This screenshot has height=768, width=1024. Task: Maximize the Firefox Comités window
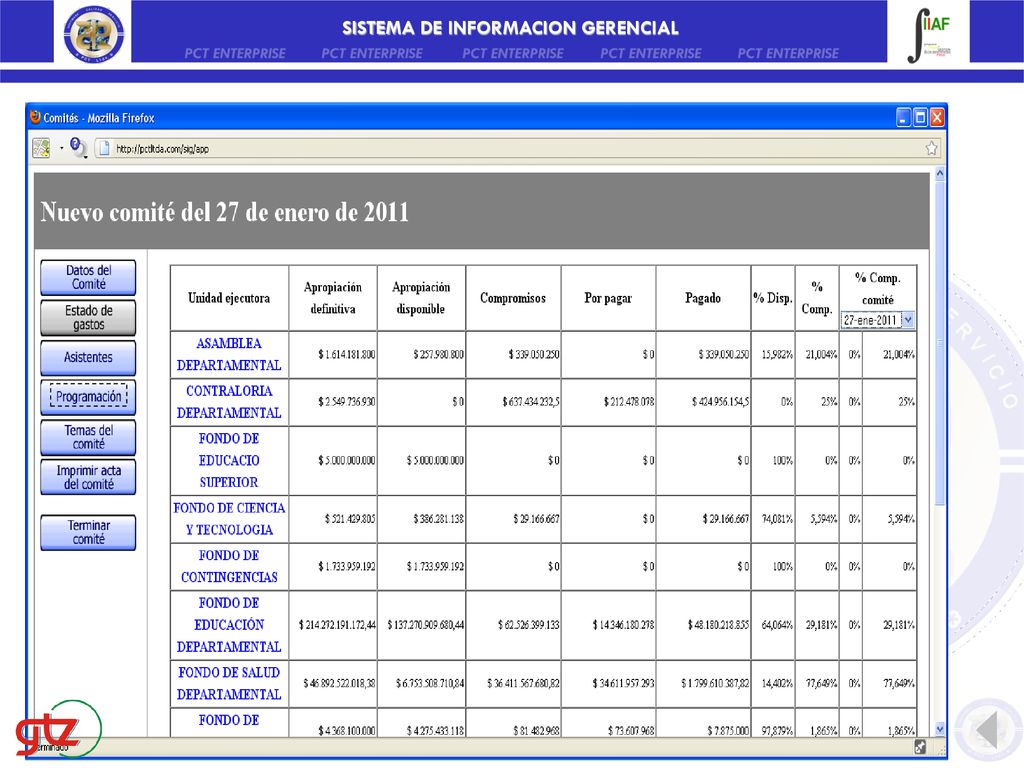pos(920,118)
